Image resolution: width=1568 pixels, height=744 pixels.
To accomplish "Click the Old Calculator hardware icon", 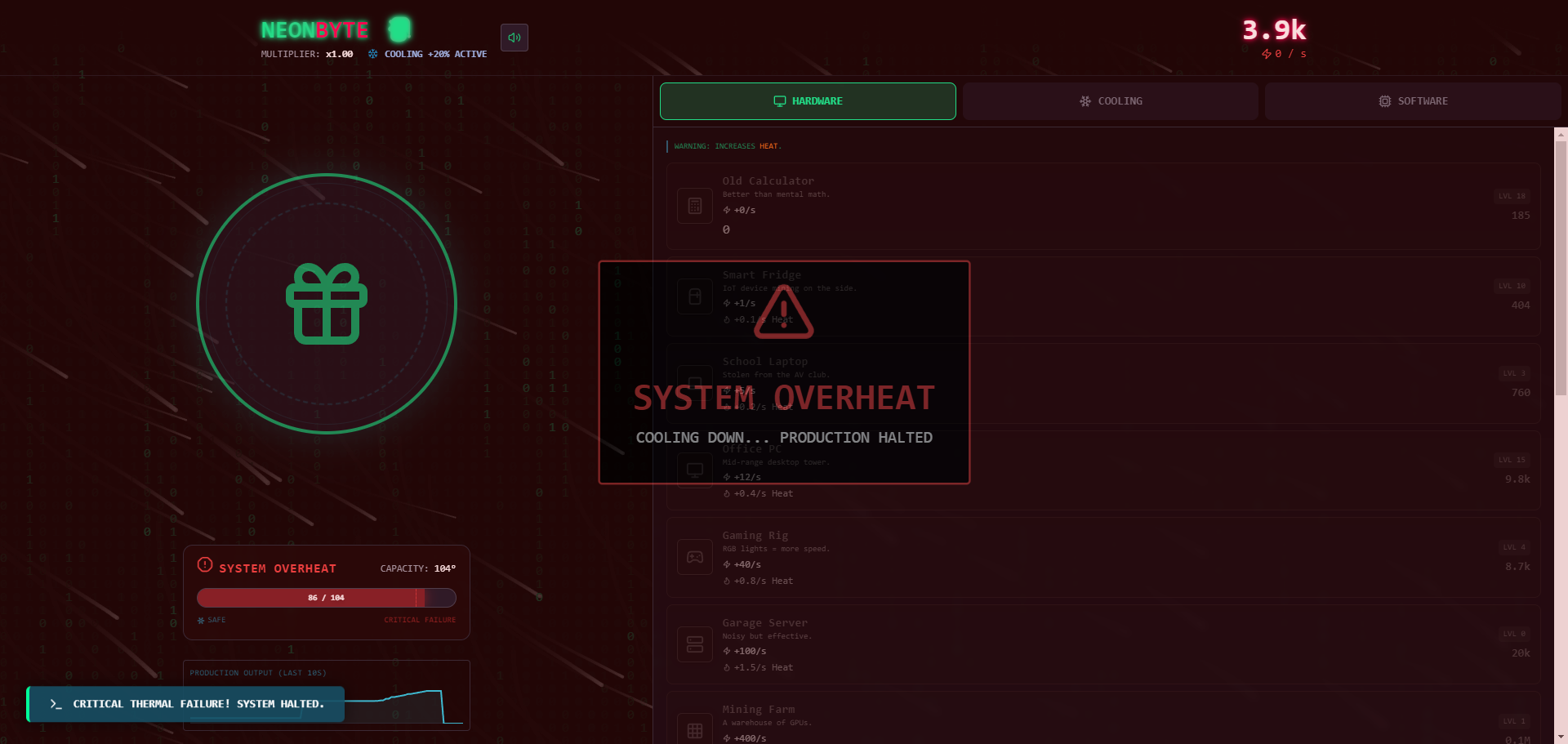I will 695,206.
